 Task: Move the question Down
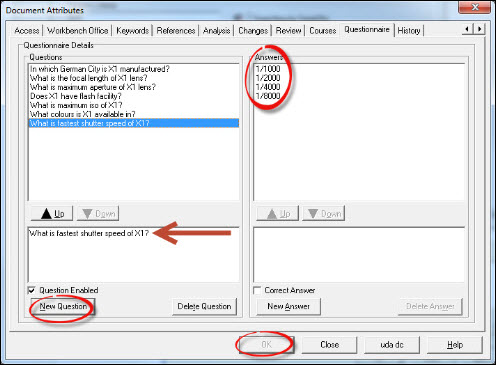coord(98,213)
